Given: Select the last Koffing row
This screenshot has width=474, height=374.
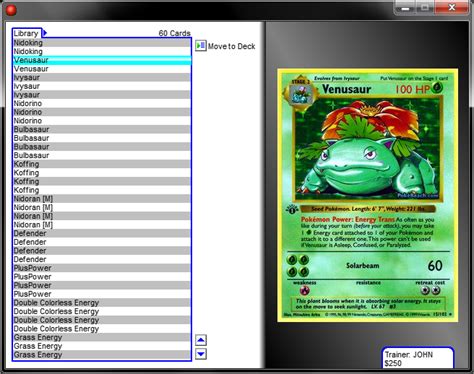Looking at the screenshot, I should 102,190.
